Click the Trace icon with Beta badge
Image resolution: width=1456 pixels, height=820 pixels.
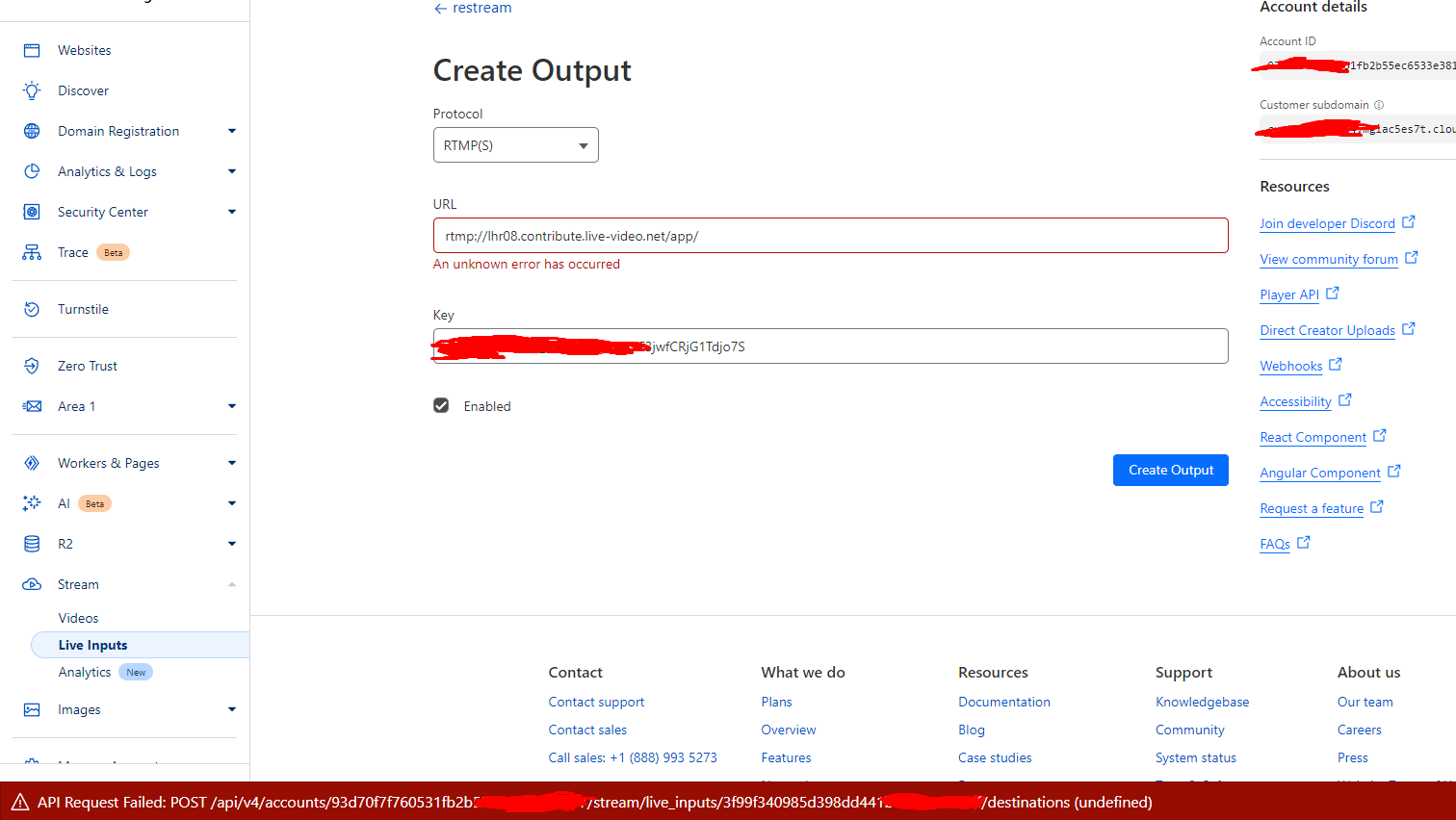(34, 251)
